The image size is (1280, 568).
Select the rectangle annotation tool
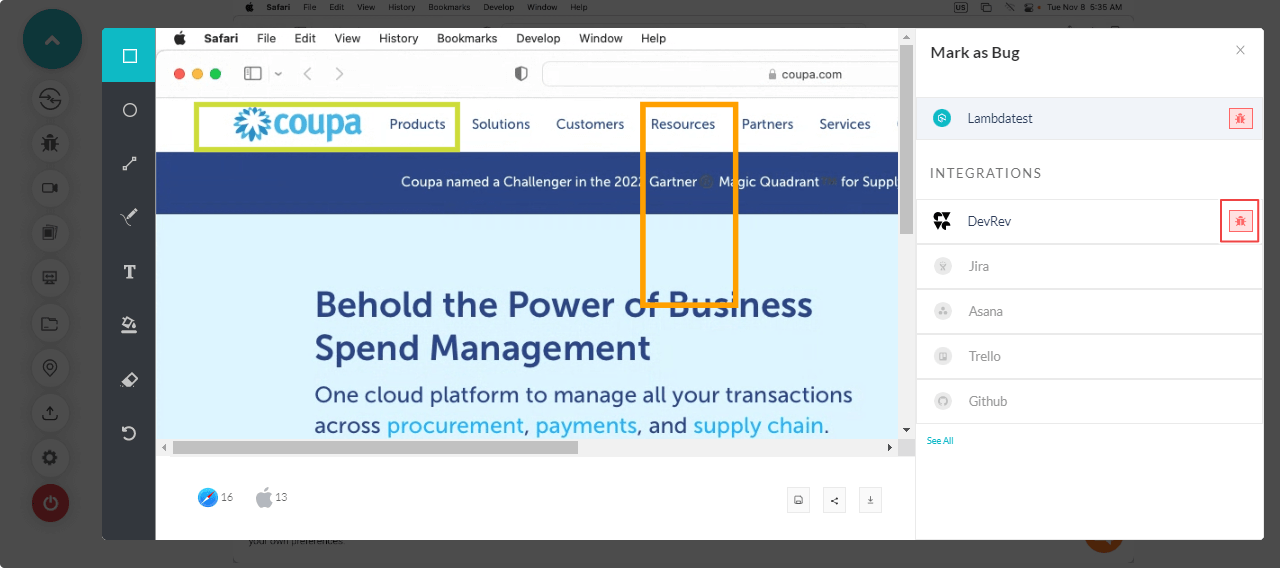click(x=129, y=56)
